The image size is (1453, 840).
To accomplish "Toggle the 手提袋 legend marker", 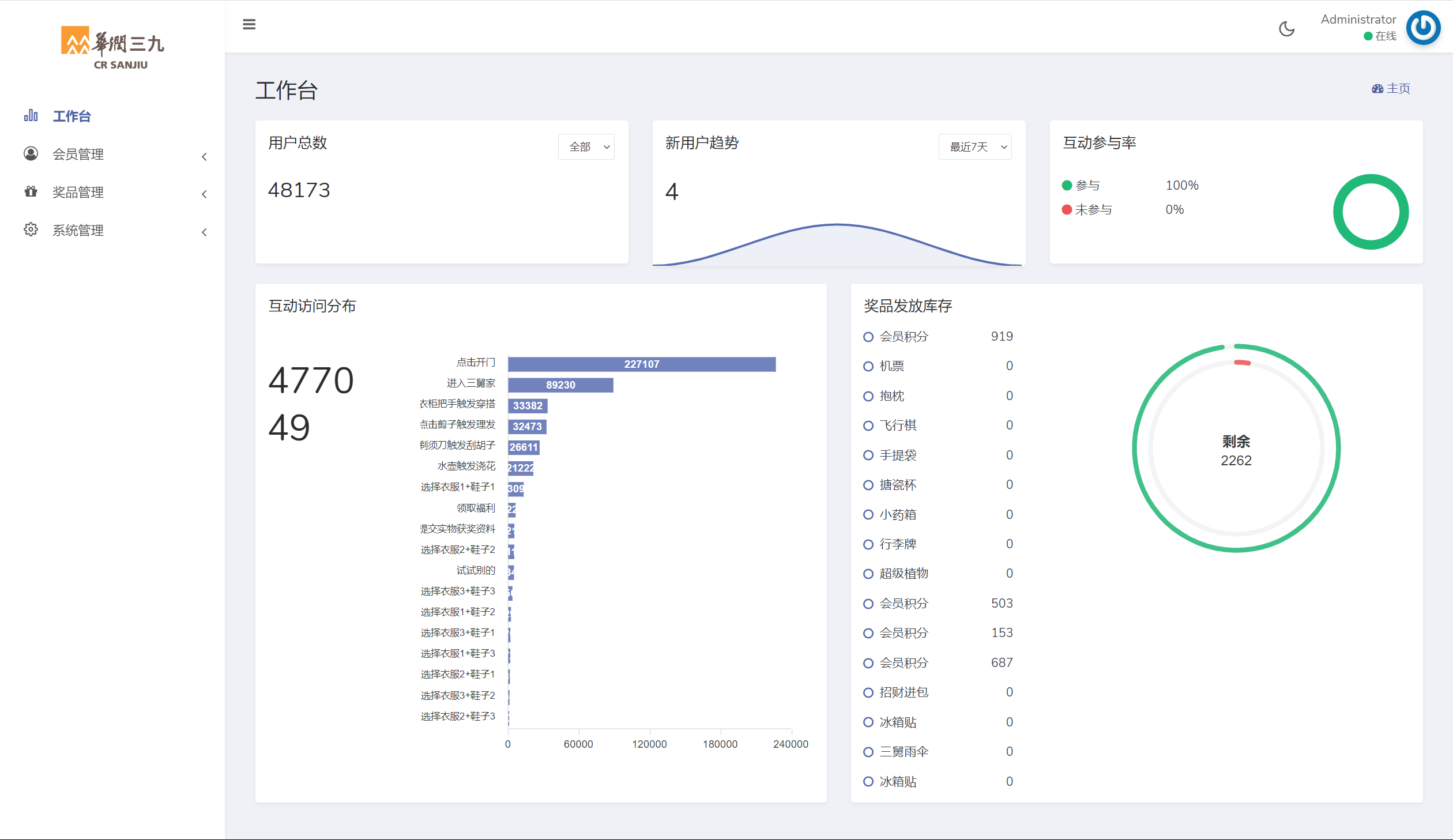I will (x=868, y=455).
